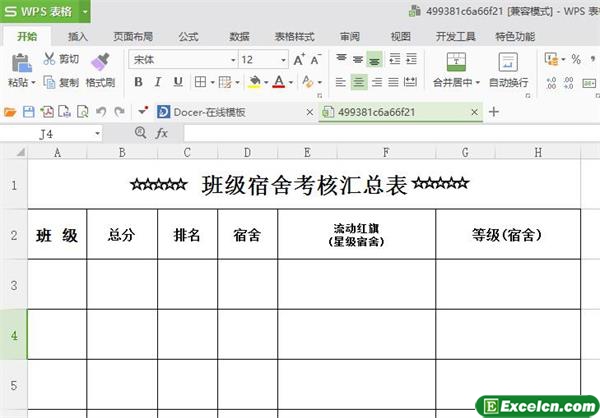Toggle Italic formatting
600x418 pixels.
pyautogui.click(x=157, y=82)
